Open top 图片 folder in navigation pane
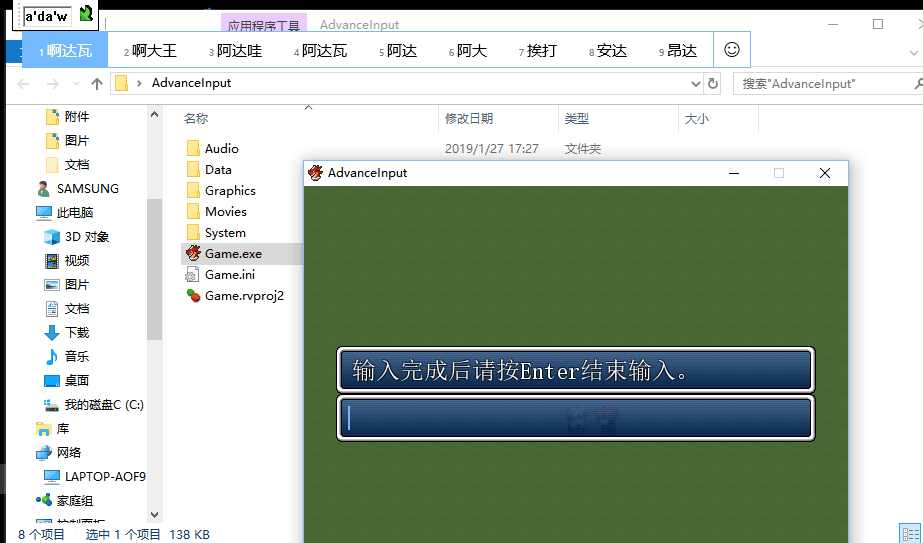This screenshot has height=543, width=923. [x=77, y=141]
